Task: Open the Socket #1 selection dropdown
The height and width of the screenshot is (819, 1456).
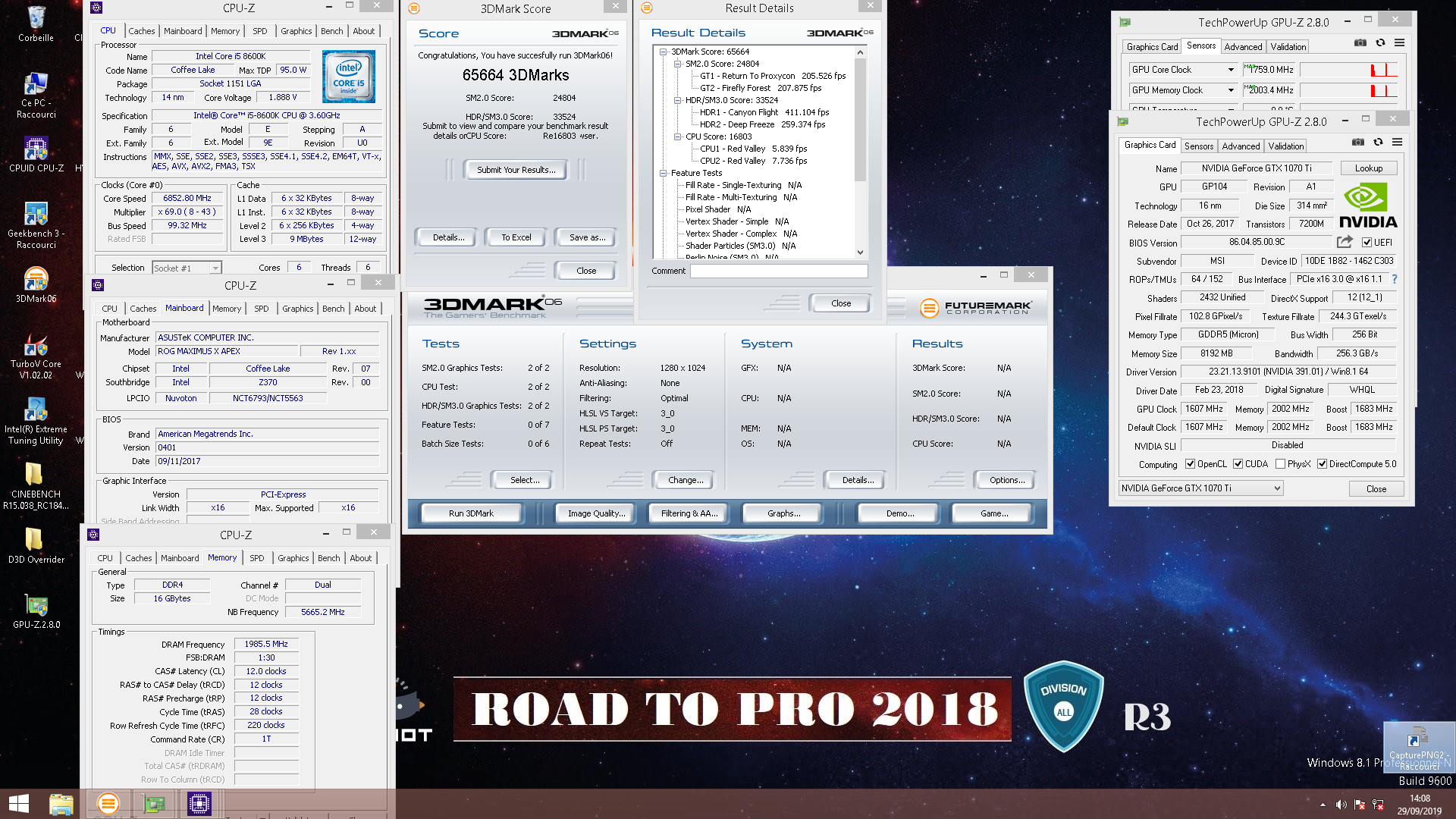Action: 187,268
